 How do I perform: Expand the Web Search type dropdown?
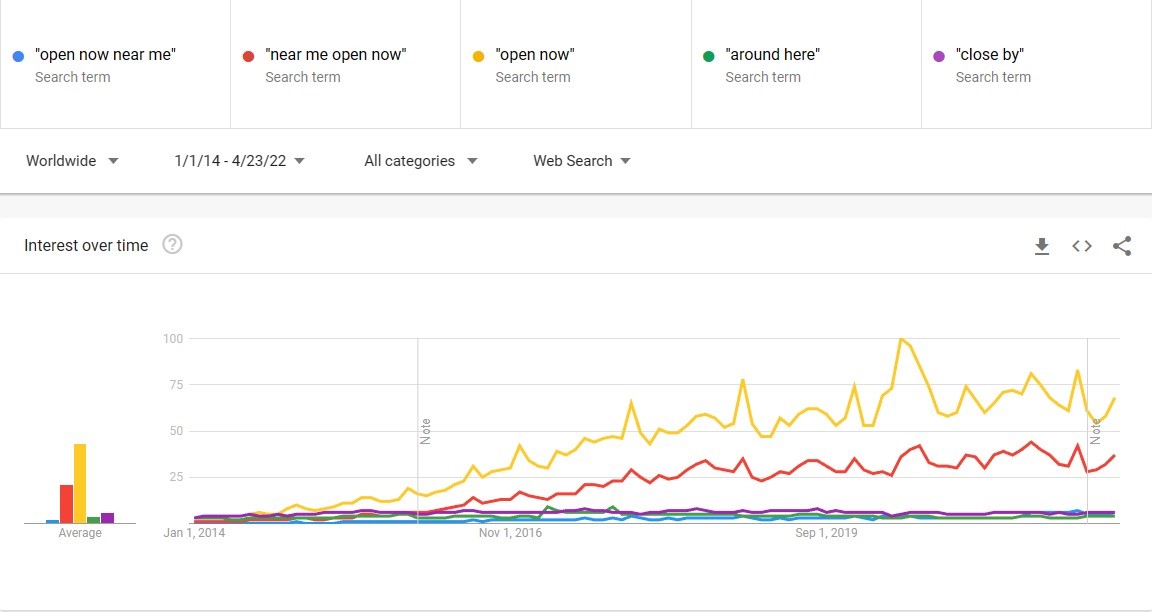pyautogui.click(x=581, y=161)
